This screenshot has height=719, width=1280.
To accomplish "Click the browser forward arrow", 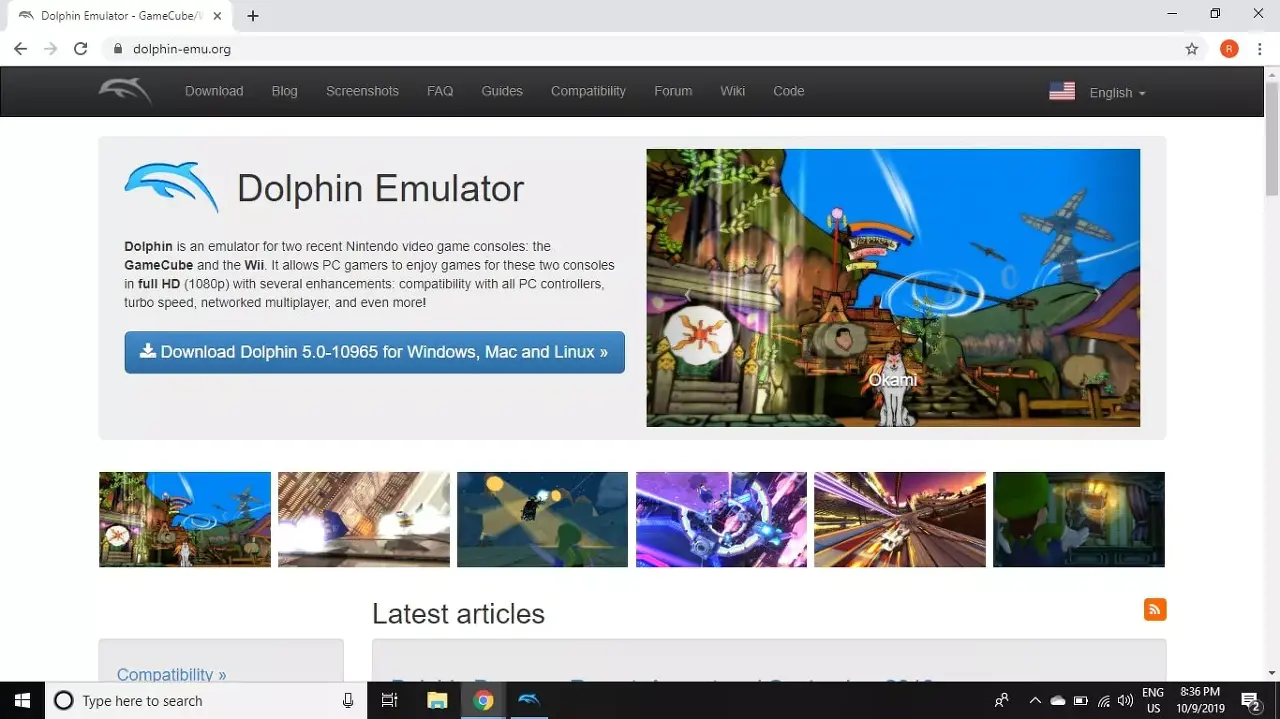I will (50, 48).
